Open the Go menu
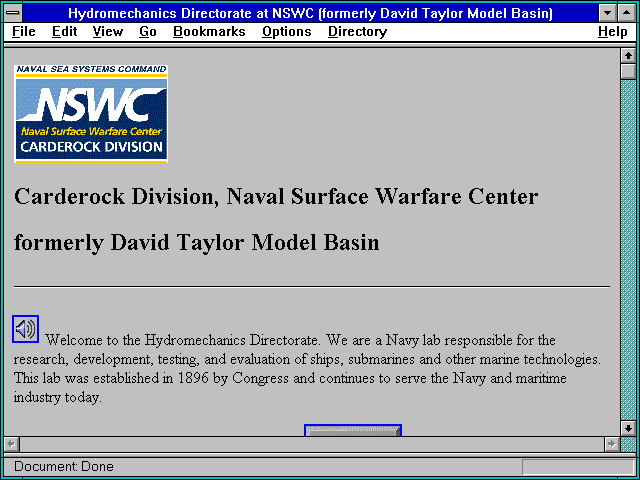The image size is (640, 480). [147, 32]
